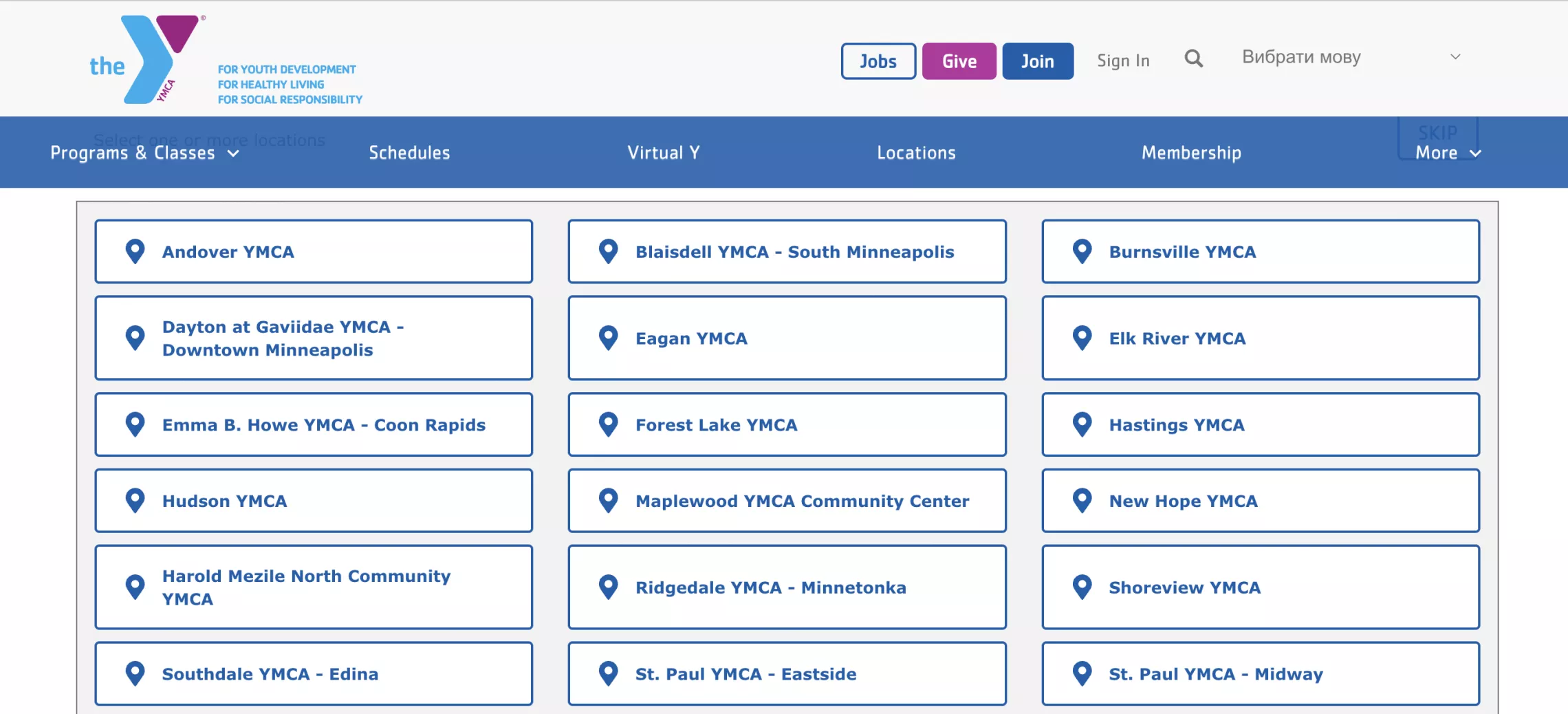This screenshot has width=1568, height=714.
Task: Select the Hudson YMCA location card
Action: click(x=314, y=501)
